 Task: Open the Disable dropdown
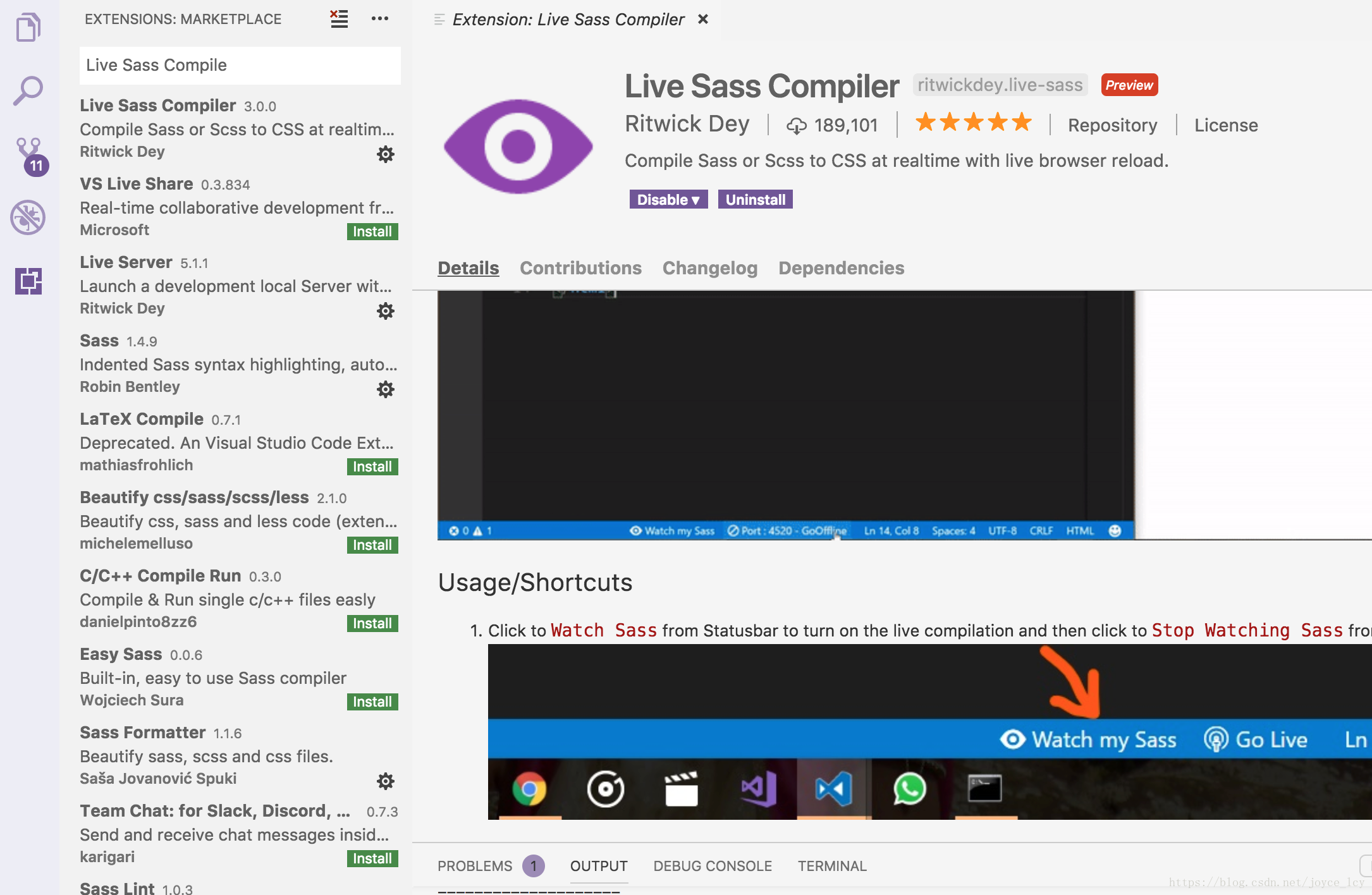pos(668,200)
